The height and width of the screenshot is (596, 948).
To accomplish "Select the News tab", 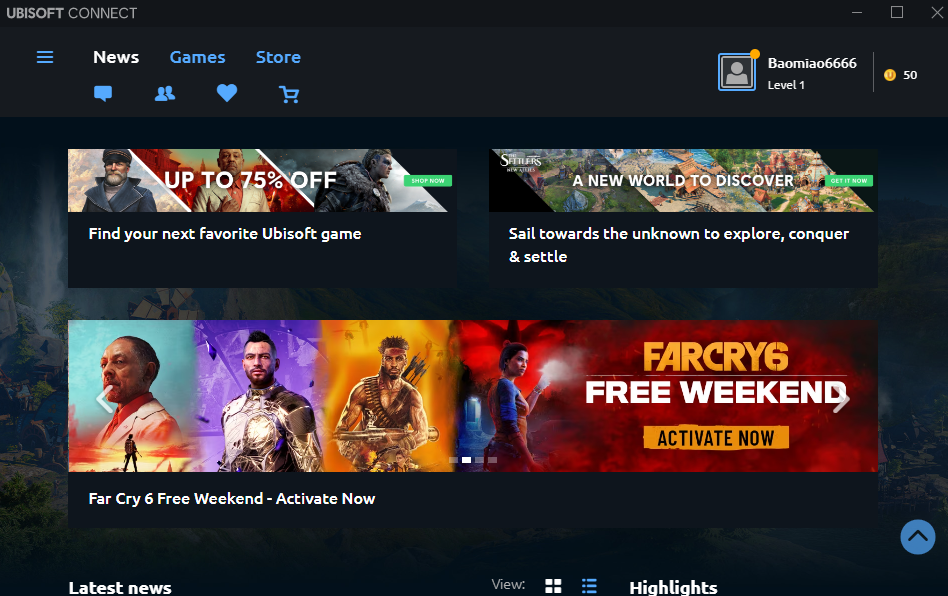I will (116, 57).
